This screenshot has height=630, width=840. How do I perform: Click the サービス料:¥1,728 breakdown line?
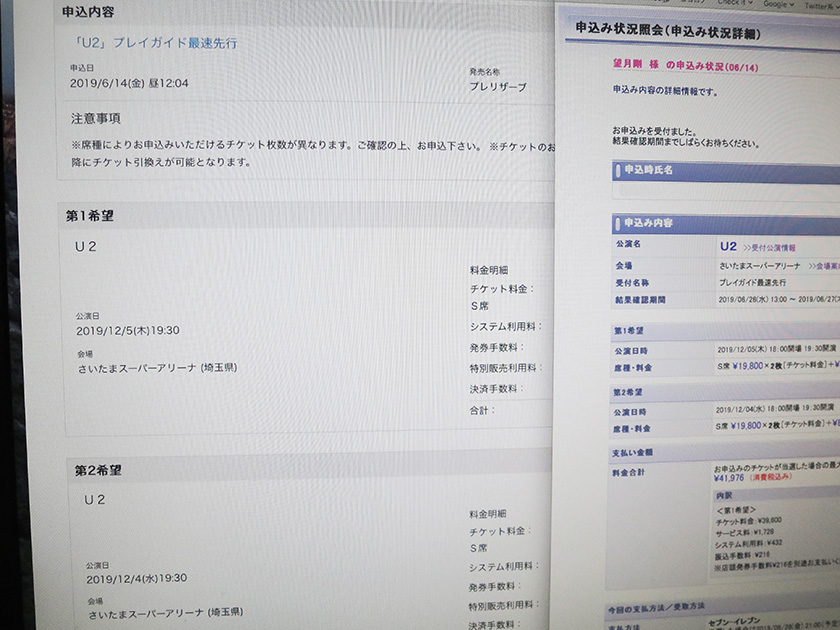pos(745,533)
